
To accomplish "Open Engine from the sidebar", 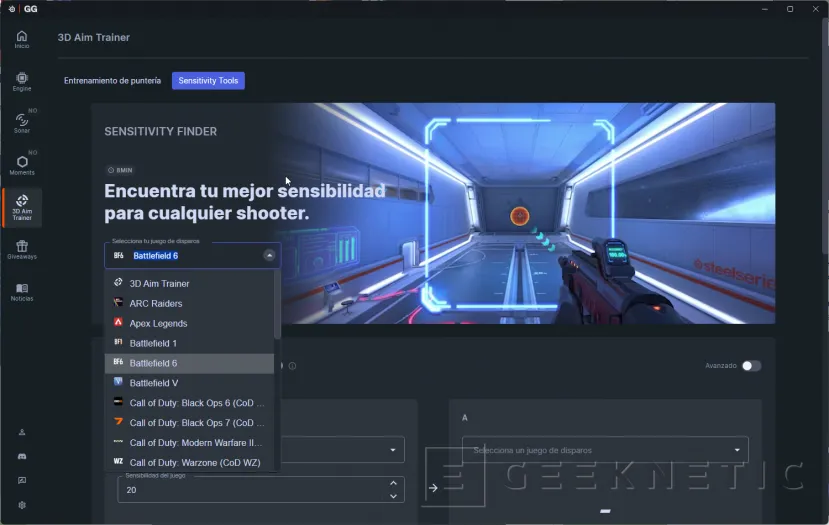I will coord(22,81).
